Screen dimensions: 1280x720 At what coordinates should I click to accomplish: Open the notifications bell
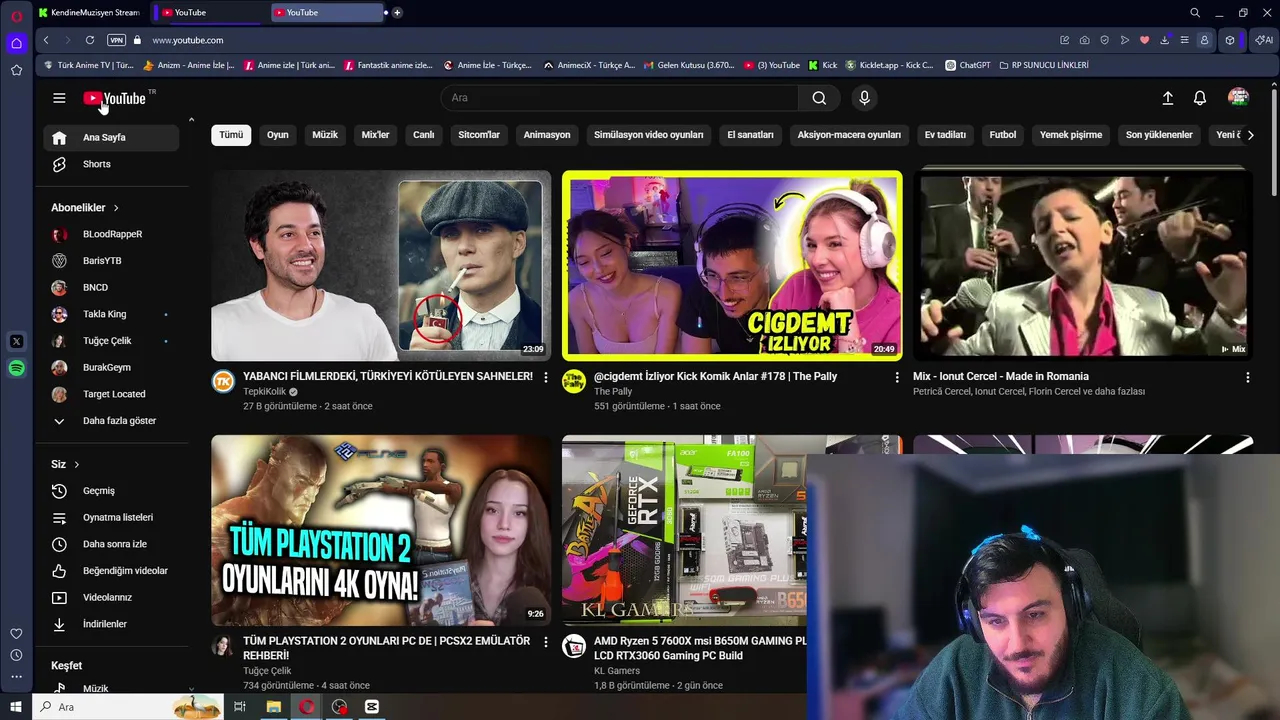pos(1199,98)
